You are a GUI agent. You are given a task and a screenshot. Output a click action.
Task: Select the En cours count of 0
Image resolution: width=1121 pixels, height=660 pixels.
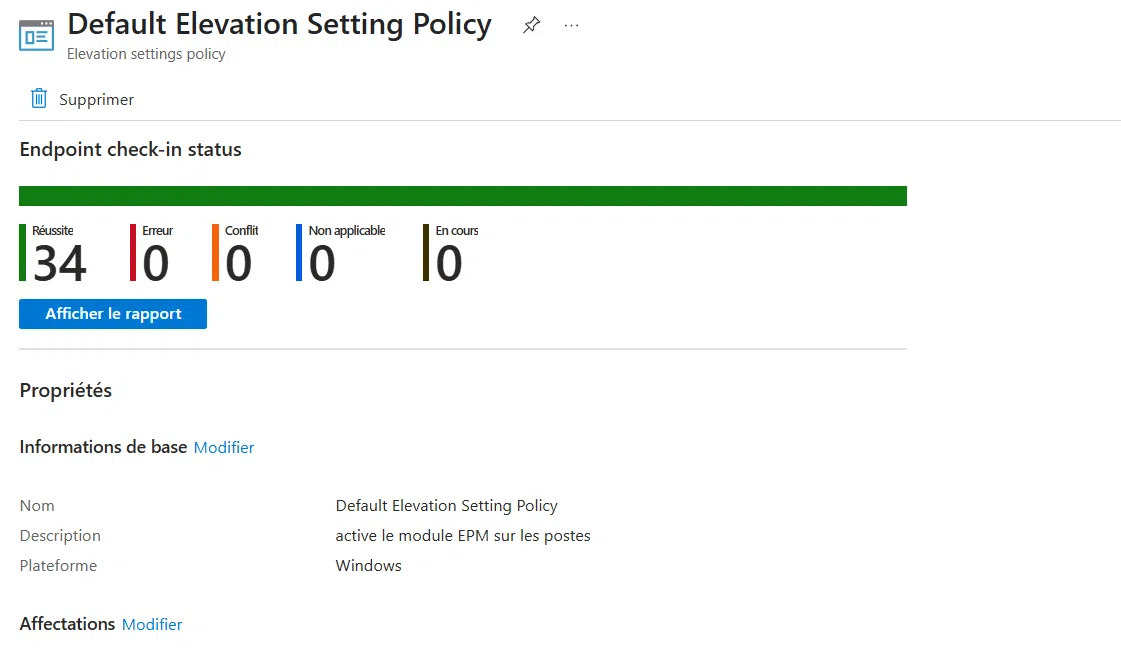(x=449, y=264)
